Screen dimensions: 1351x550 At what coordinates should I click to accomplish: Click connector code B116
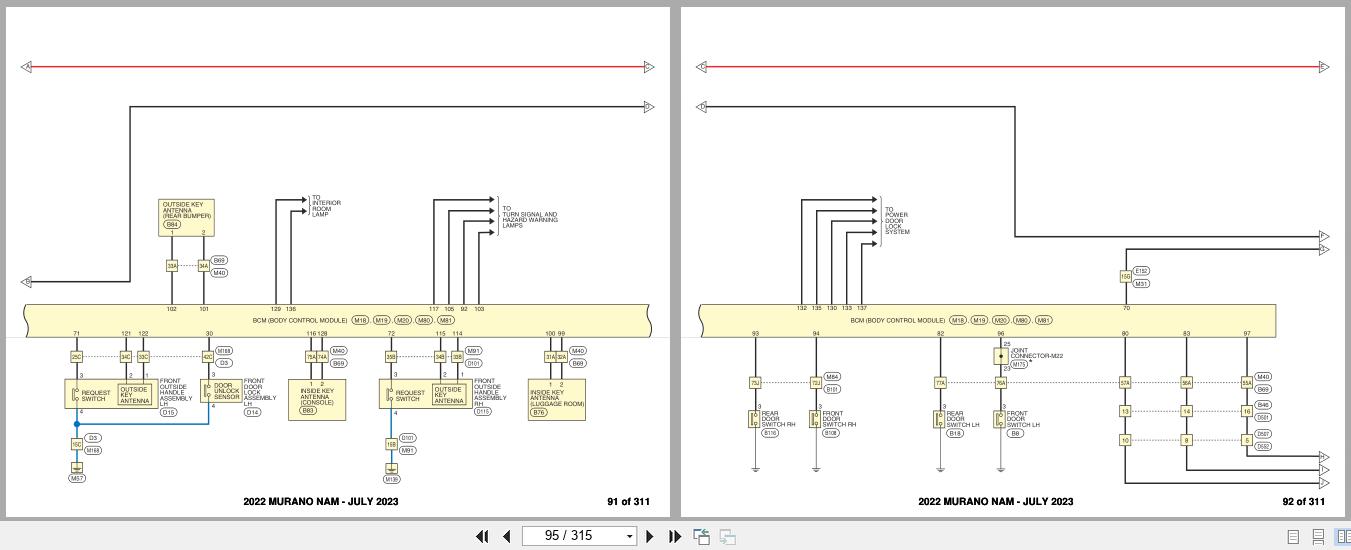pyautogui.click(x=770, y=433)
